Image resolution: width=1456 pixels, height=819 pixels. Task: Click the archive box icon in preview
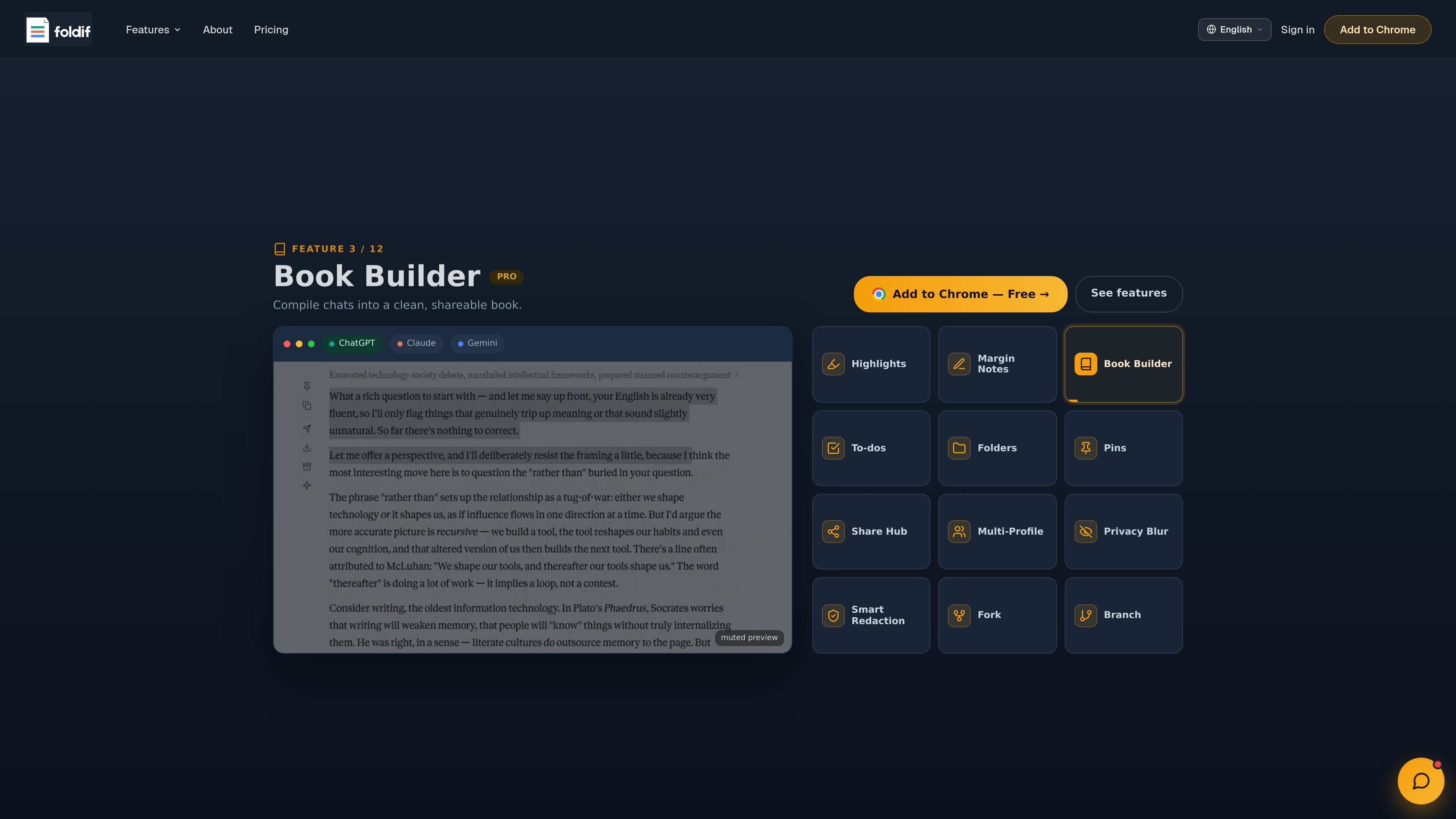[x=307, y=467]
